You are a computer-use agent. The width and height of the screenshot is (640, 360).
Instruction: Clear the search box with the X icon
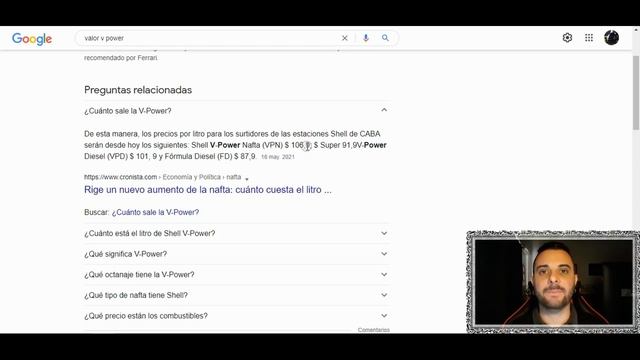344,38
